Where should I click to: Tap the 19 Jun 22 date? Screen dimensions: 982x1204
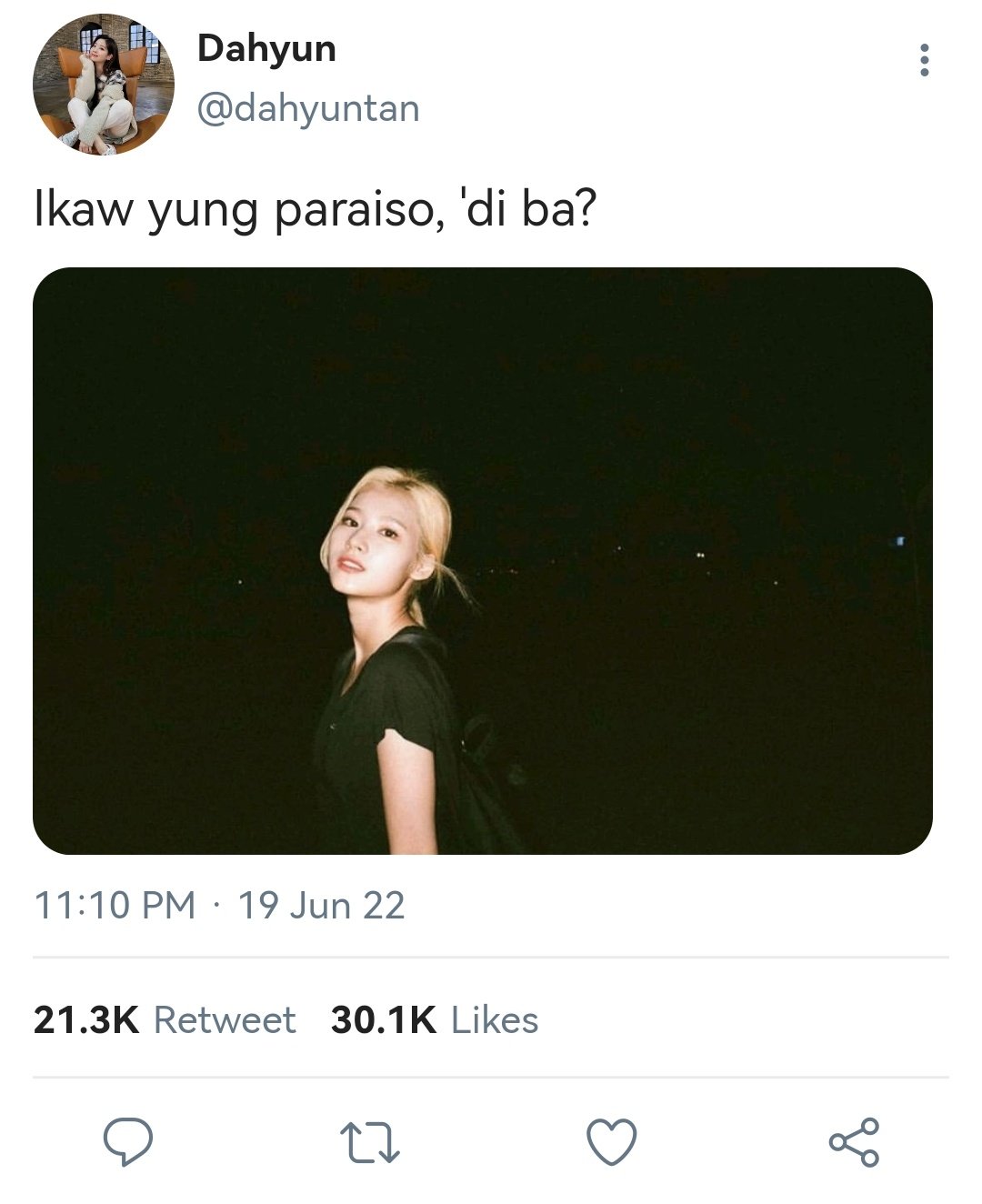click(x=321, y=906)
